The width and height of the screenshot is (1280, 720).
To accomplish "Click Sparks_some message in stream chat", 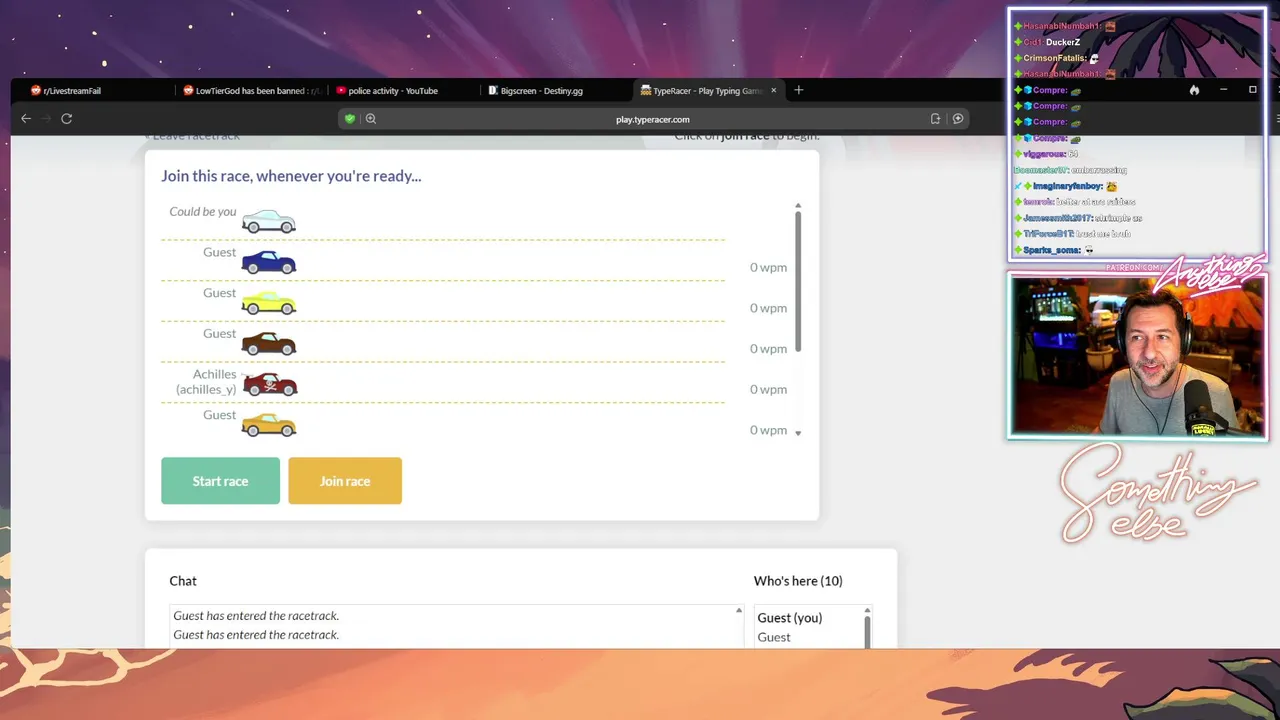I will (x=1054, y=250).
